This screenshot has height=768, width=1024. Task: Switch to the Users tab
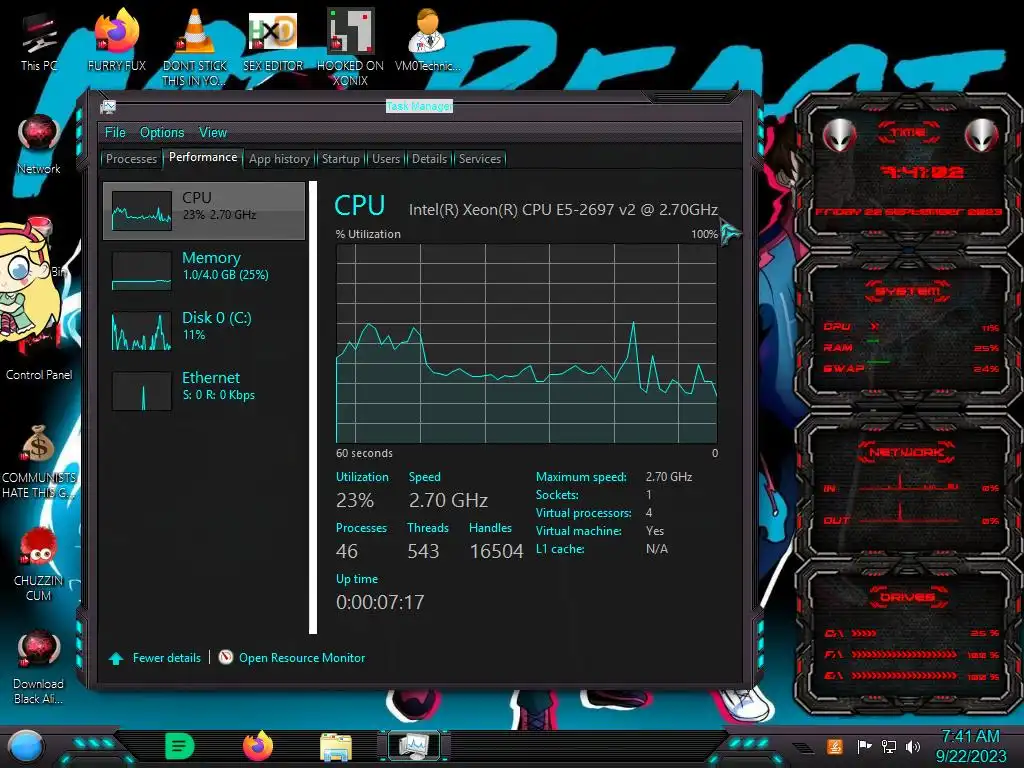[x=386, y=159]
